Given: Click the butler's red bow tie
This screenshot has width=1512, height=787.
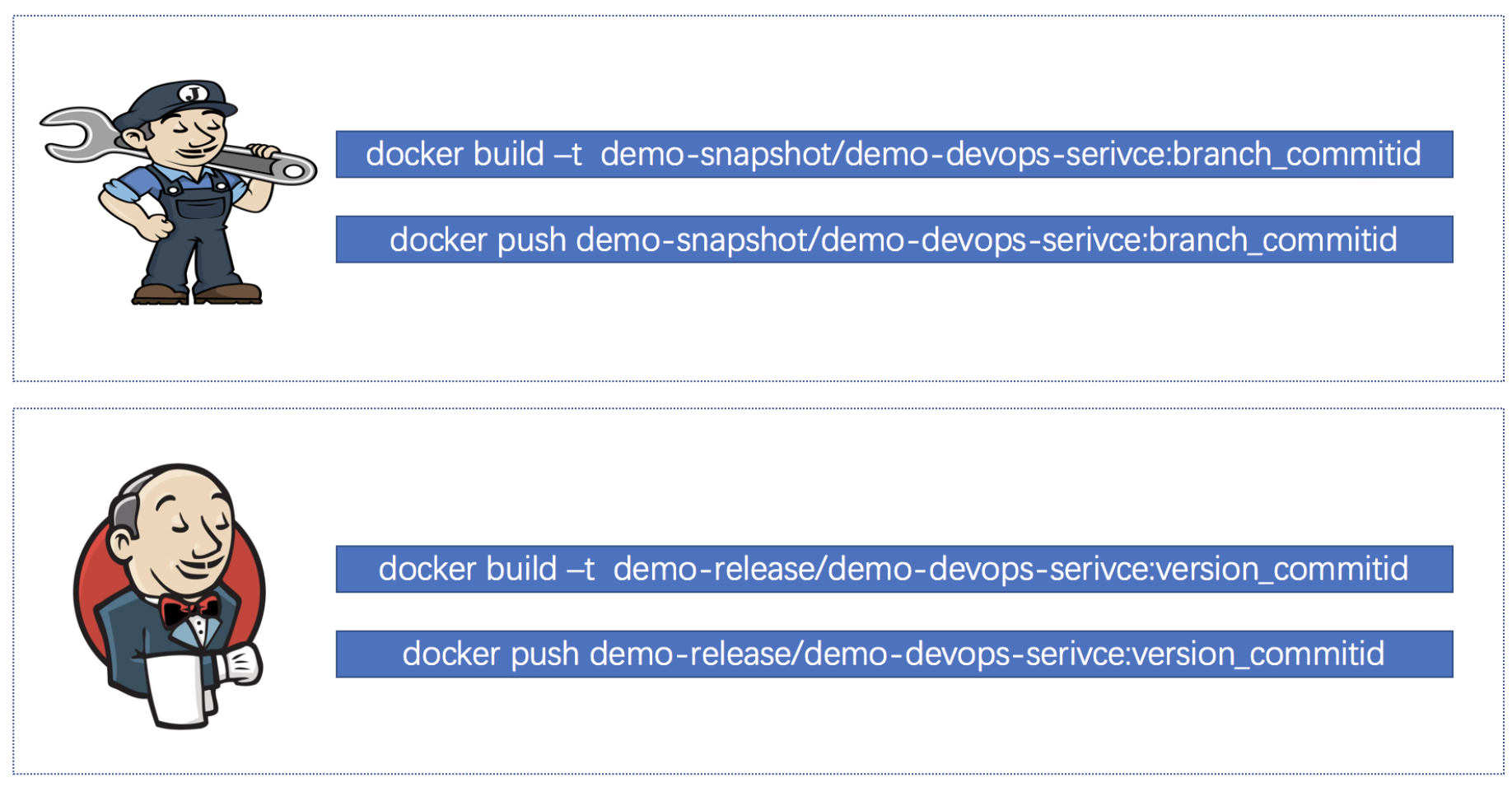Looking at the screenshot, I should click(190, 611).
